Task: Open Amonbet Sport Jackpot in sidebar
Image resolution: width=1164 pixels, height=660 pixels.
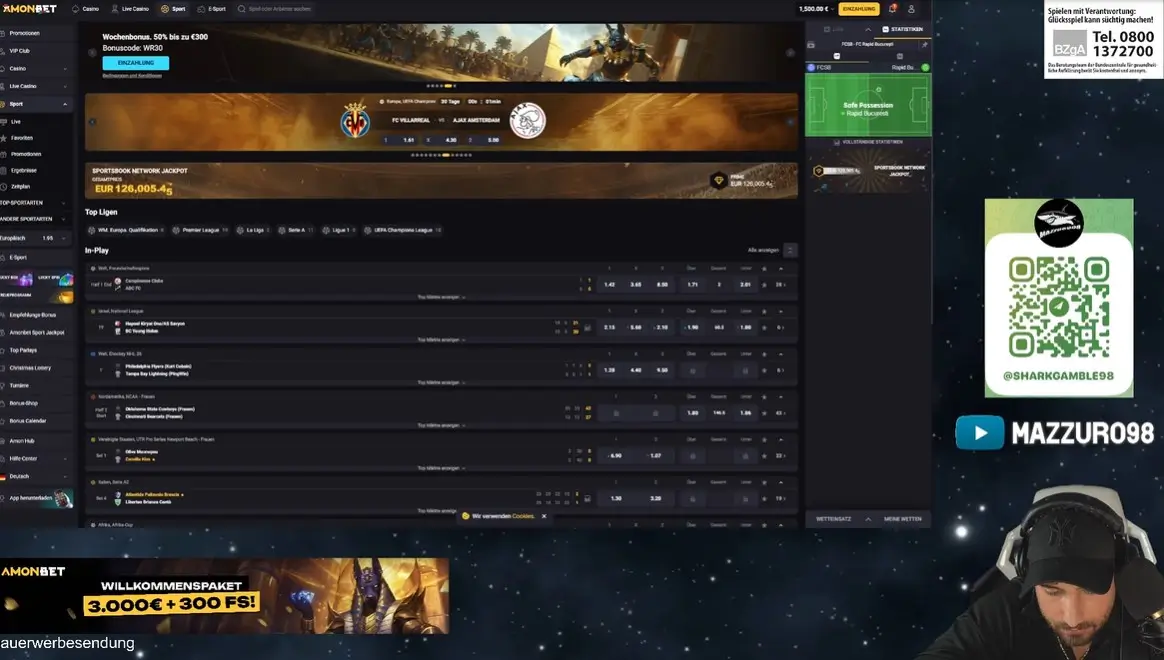Action: tap(36, 333)
